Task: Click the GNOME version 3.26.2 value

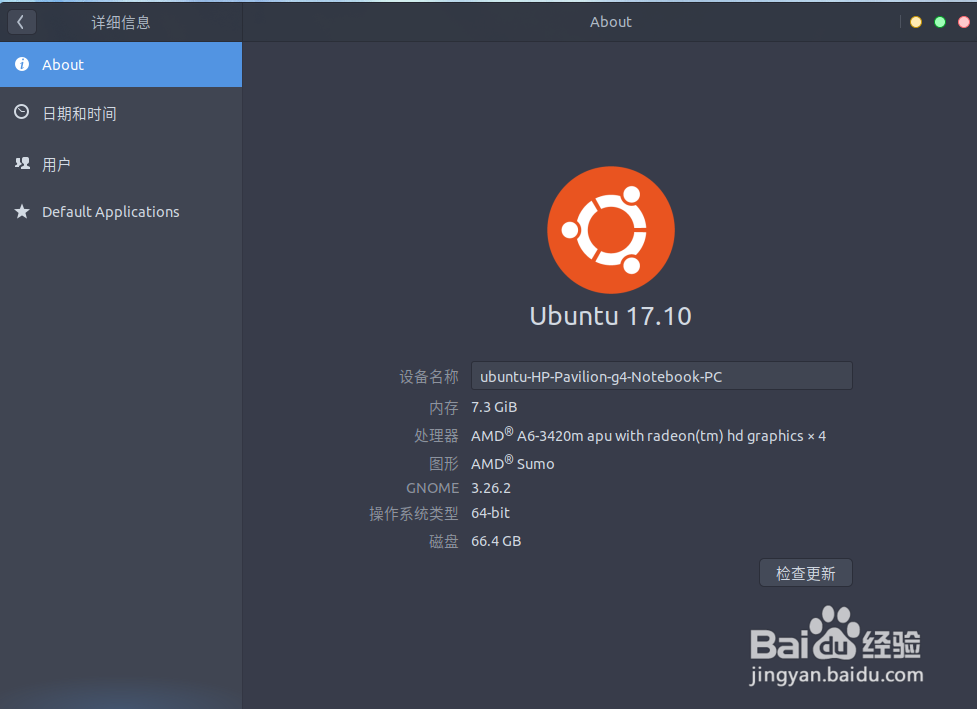Action: click(x=491, y=488)
